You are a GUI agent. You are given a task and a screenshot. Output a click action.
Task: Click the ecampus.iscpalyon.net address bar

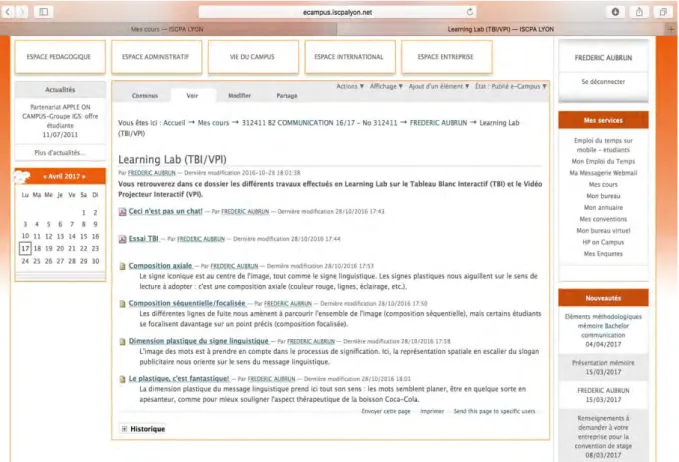337,12
